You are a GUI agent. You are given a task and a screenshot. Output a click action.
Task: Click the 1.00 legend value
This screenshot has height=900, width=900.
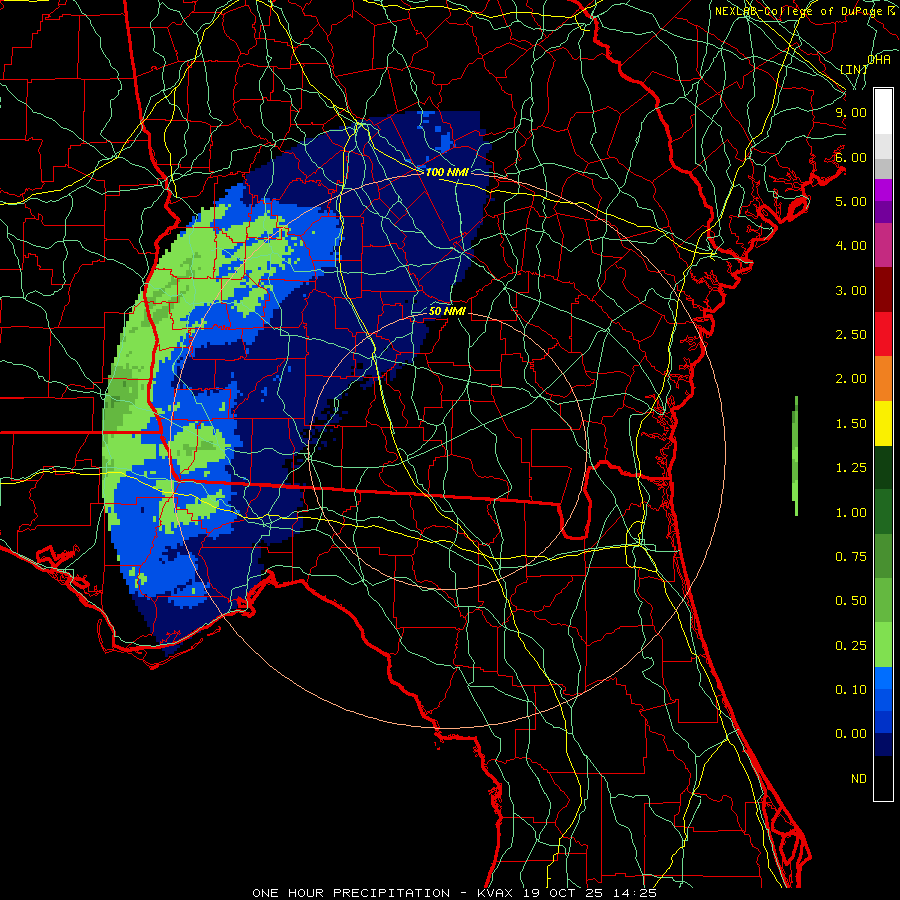[851, 513]
